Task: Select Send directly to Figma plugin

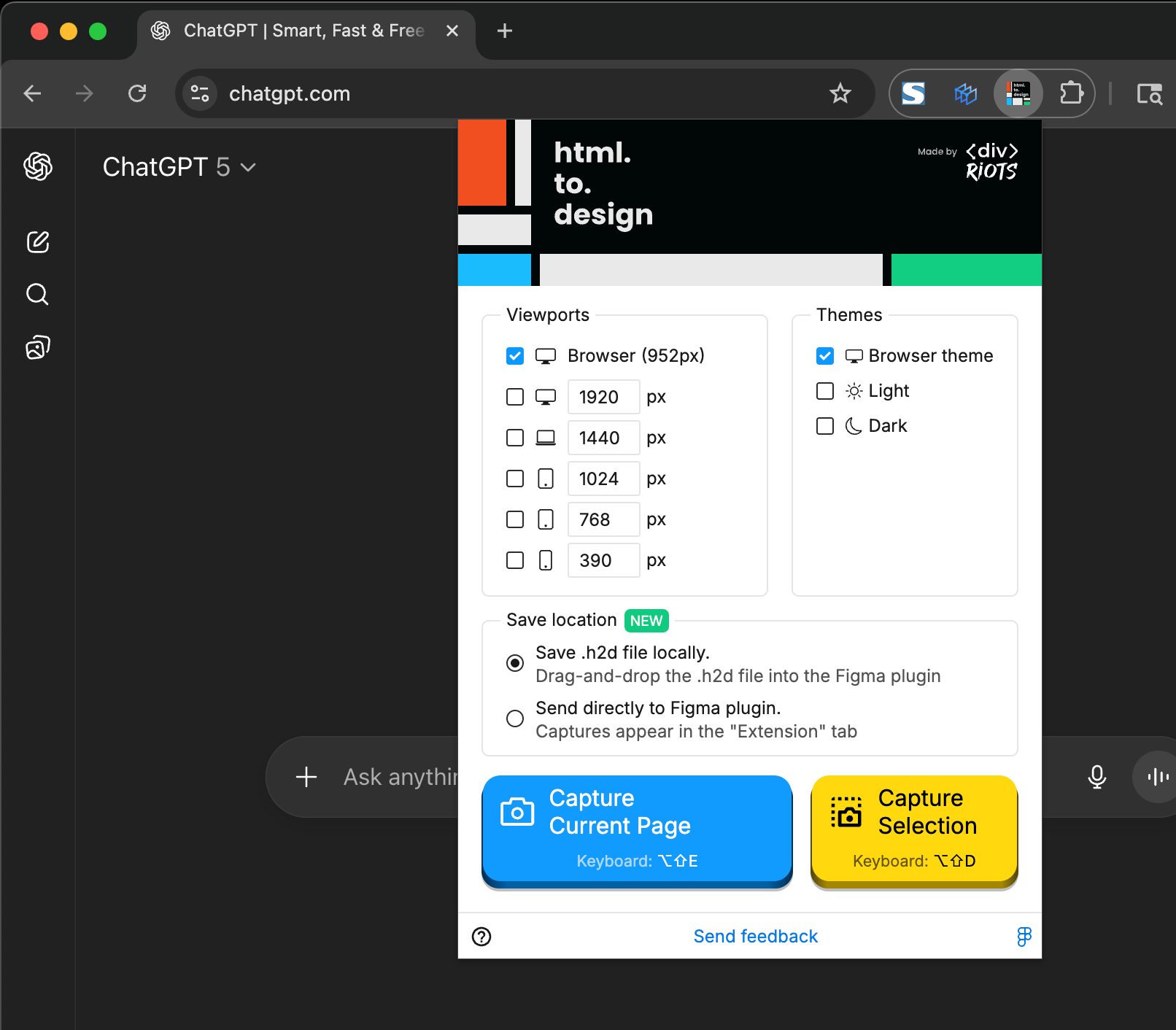Action: click(515, 719)
